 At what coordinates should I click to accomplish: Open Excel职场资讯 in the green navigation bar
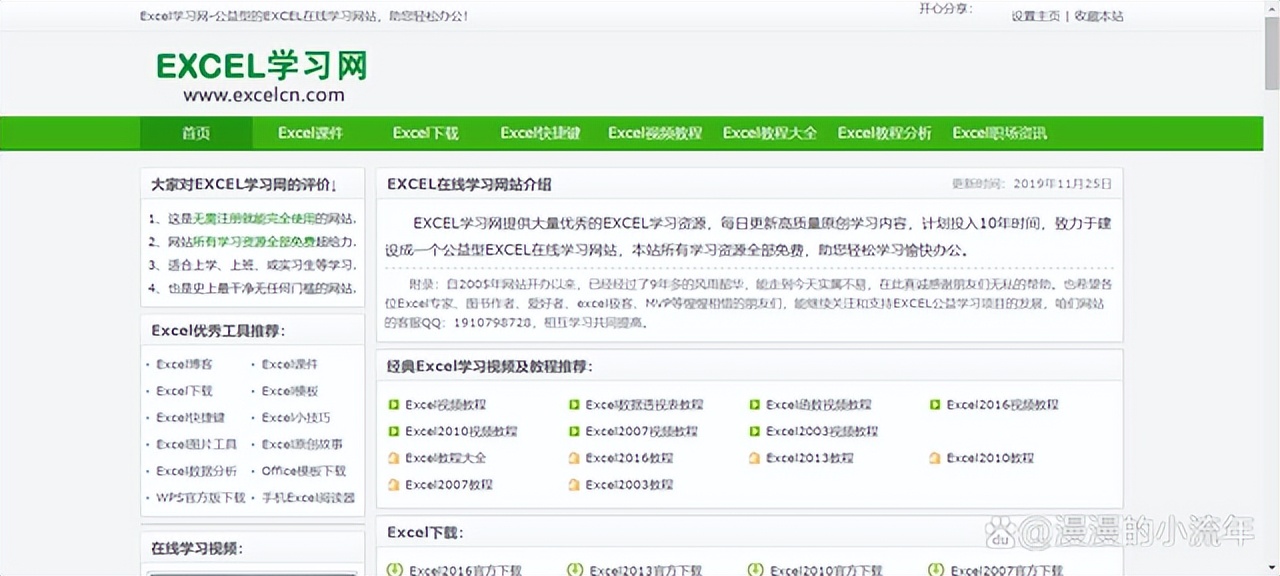[x=999, y=133]
